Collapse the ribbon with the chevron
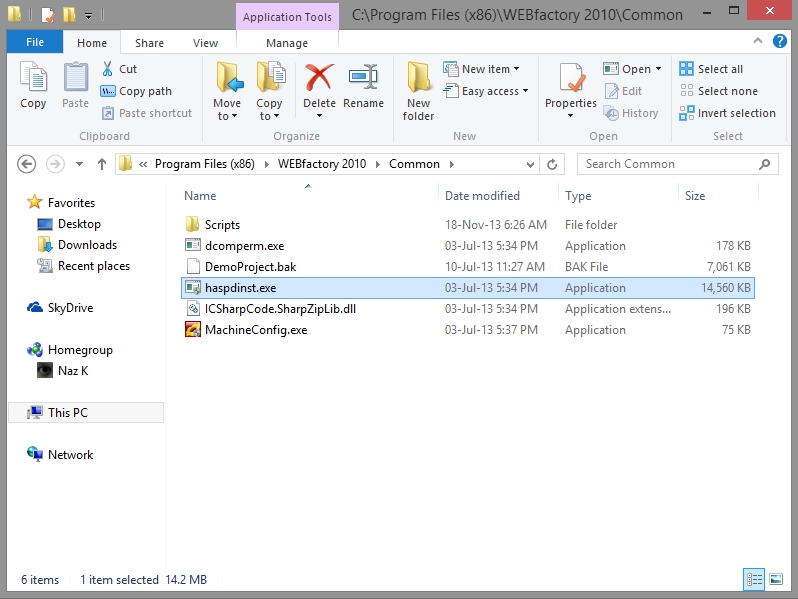This screenshot has height=599, width=798. (x=757, y=41)
